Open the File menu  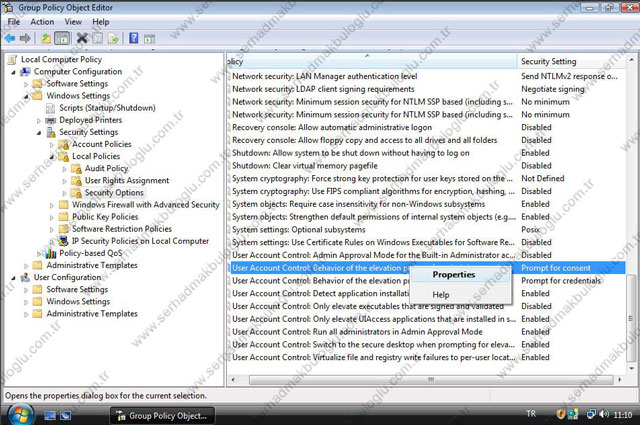coord(13,22)
